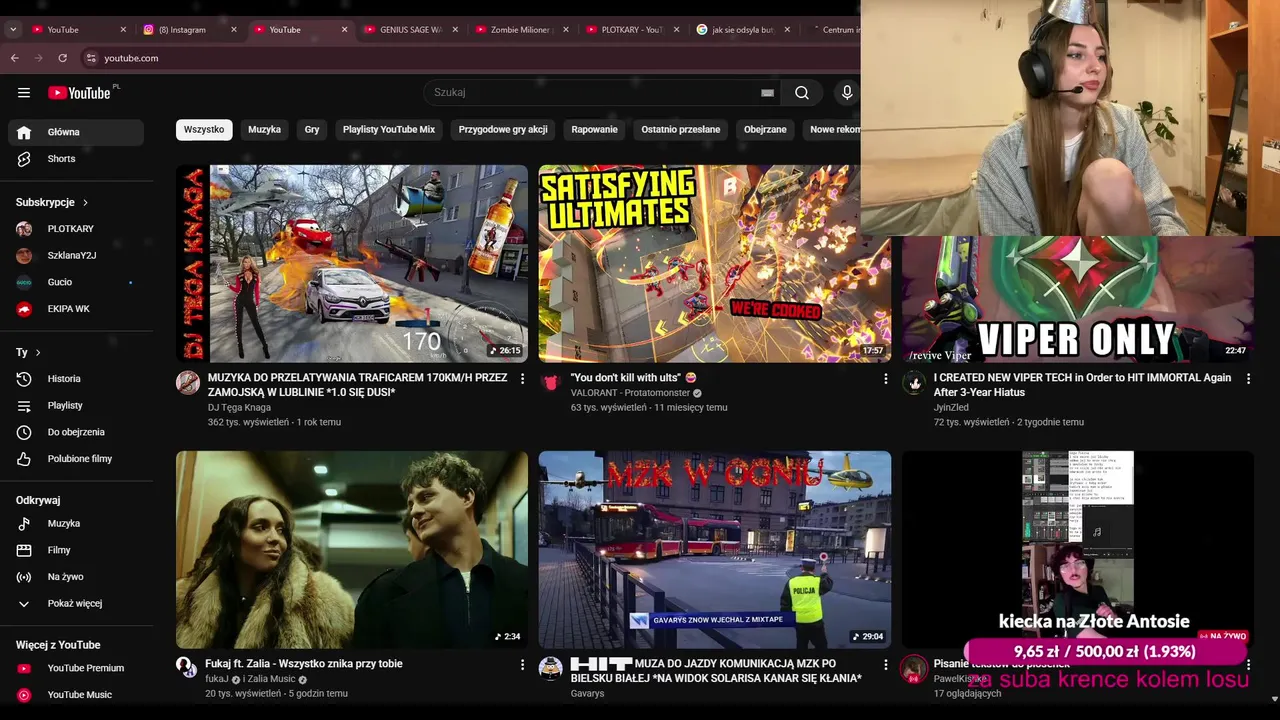The height and width of the screenshot is (720, 1280).
Task: Open Gavarys channel name link
Action: pos(587,693)
